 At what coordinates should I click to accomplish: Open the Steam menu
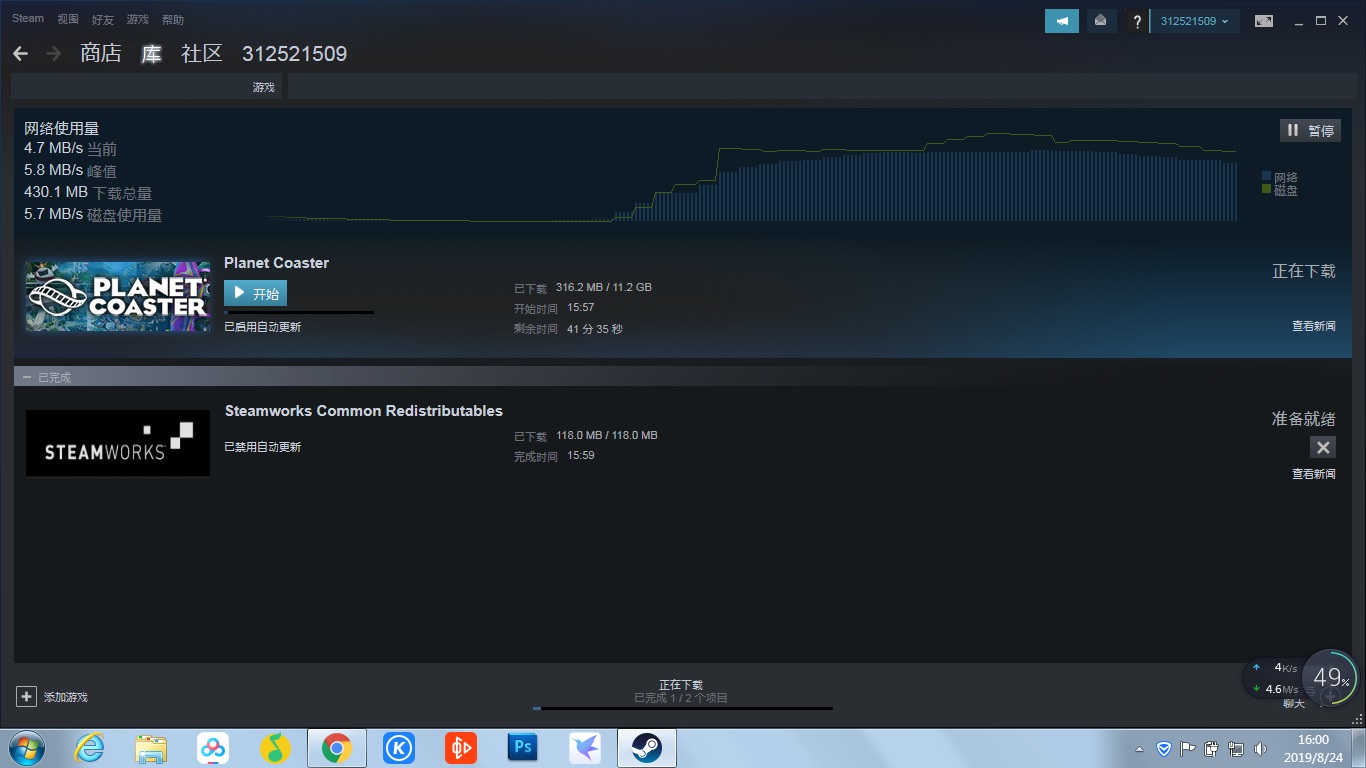point(28,19)
